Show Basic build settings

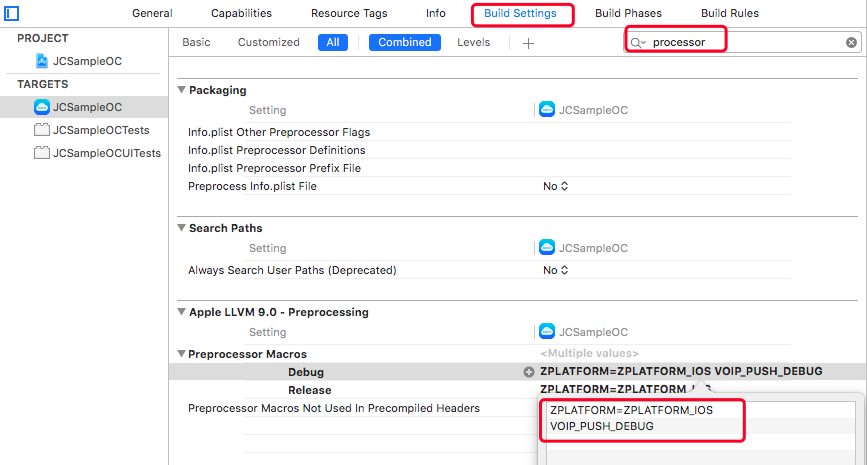click(x=196, y=43)
